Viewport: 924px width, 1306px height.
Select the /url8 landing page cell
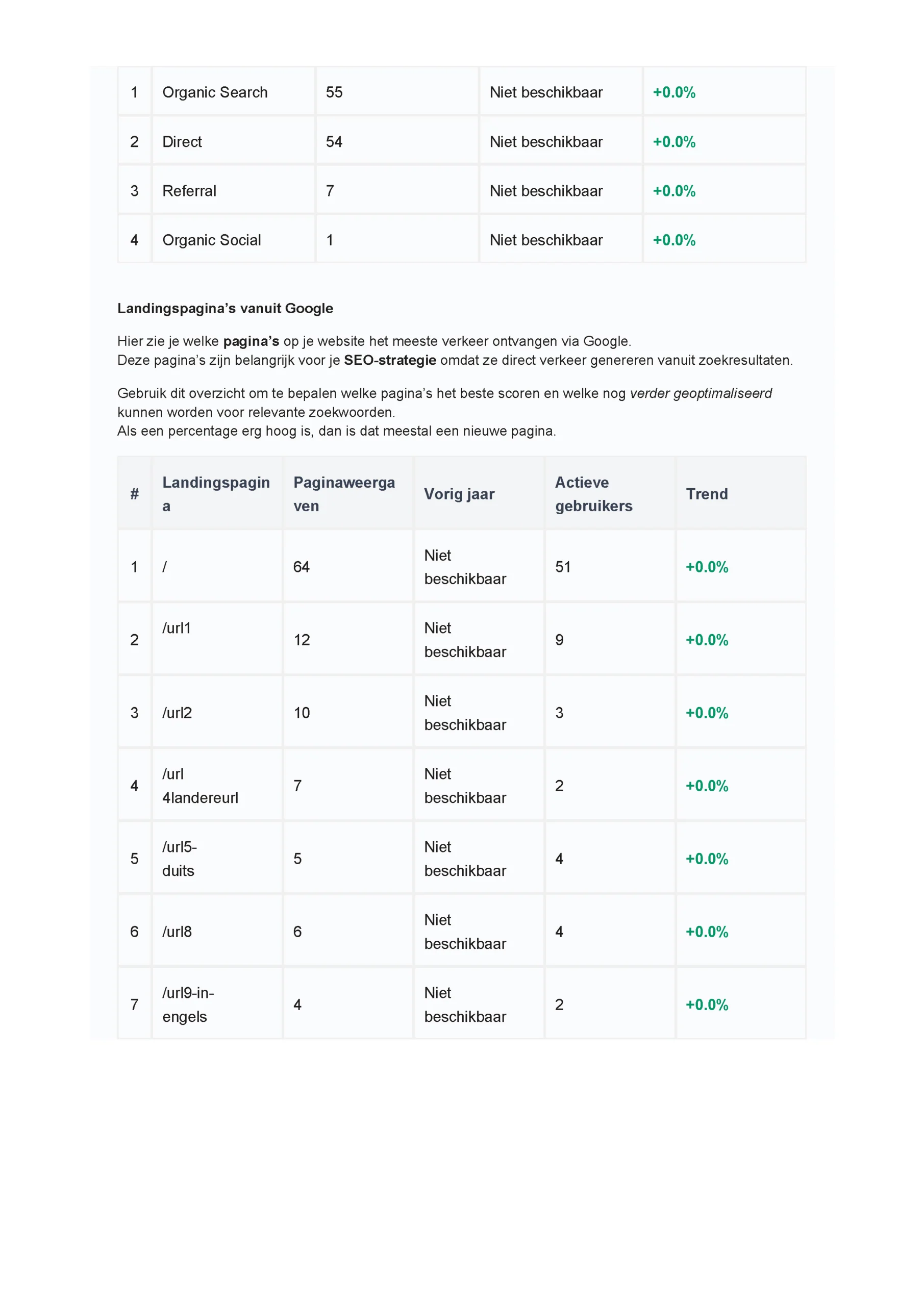[x=177, y=932]
